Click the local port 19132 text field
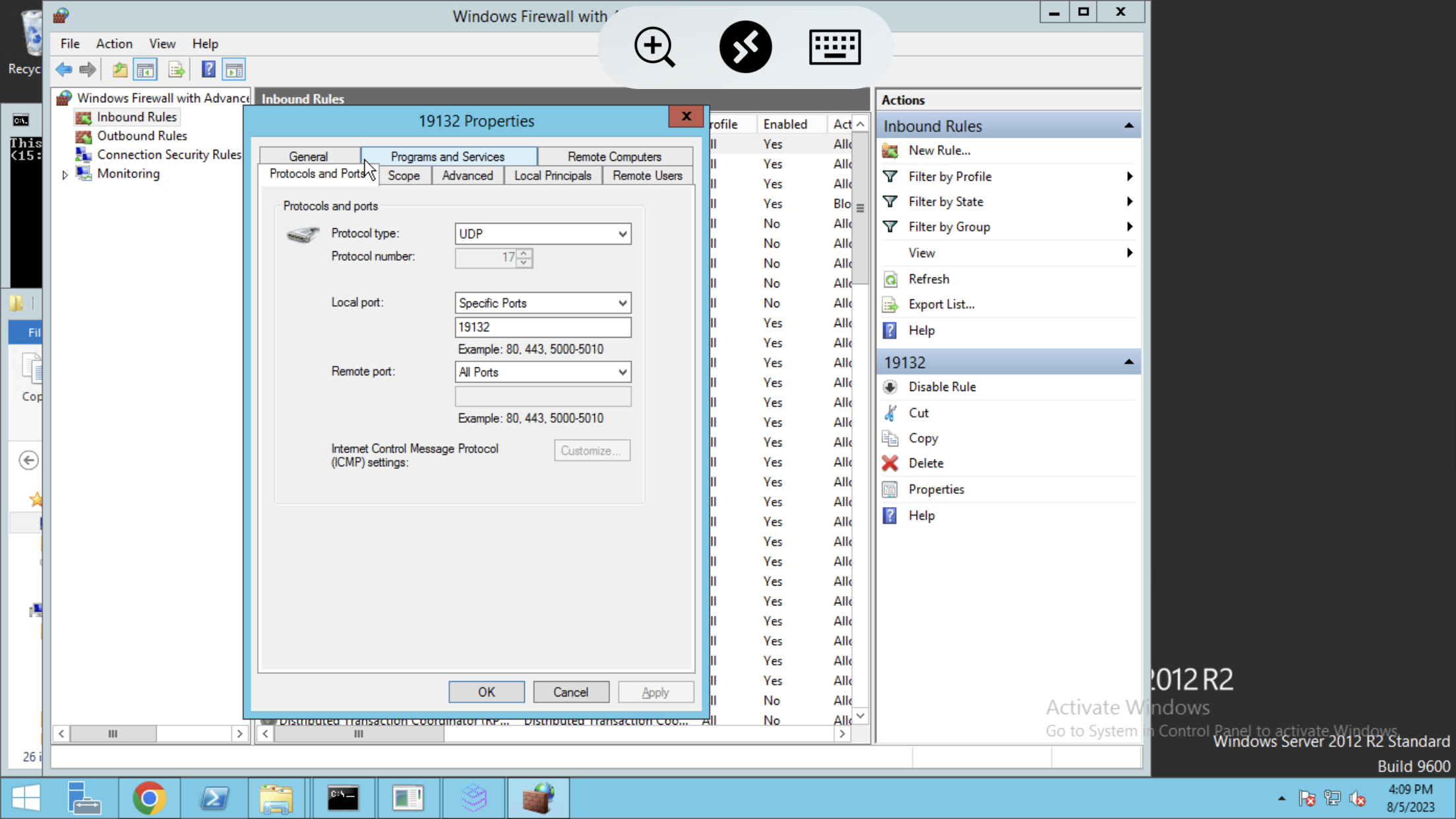This screenshot has height=819, width=1456. [542, 327]
